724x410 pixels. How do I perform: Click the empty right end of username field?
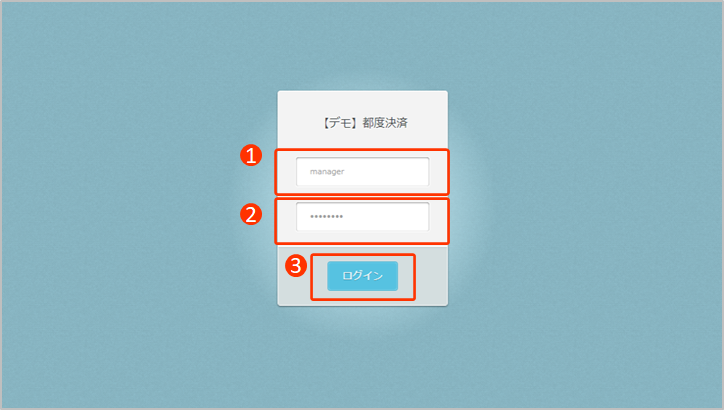tap(406, 171)
